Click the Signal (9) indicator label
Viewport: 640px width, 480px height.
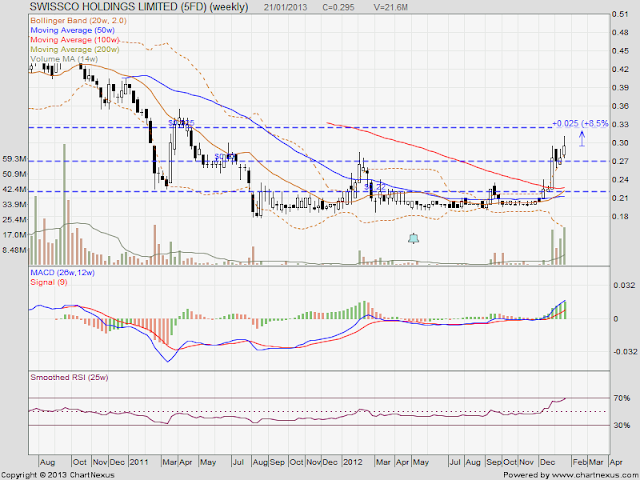tap(49, 282)
